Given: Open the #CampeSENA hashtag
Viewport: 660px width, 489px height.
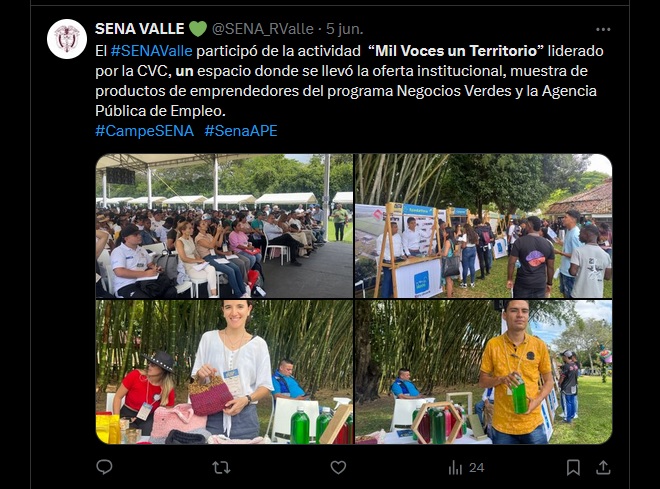Looking at the screenshot, I should 144,131.
